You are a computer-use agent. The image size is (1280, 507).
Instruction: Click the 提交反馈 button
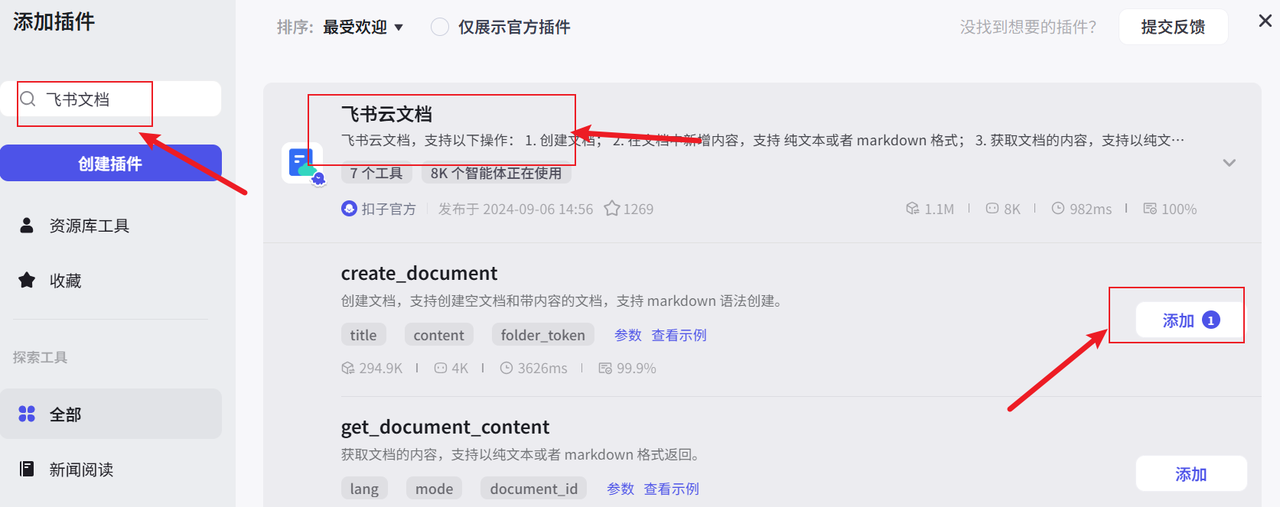point(1174,27)
